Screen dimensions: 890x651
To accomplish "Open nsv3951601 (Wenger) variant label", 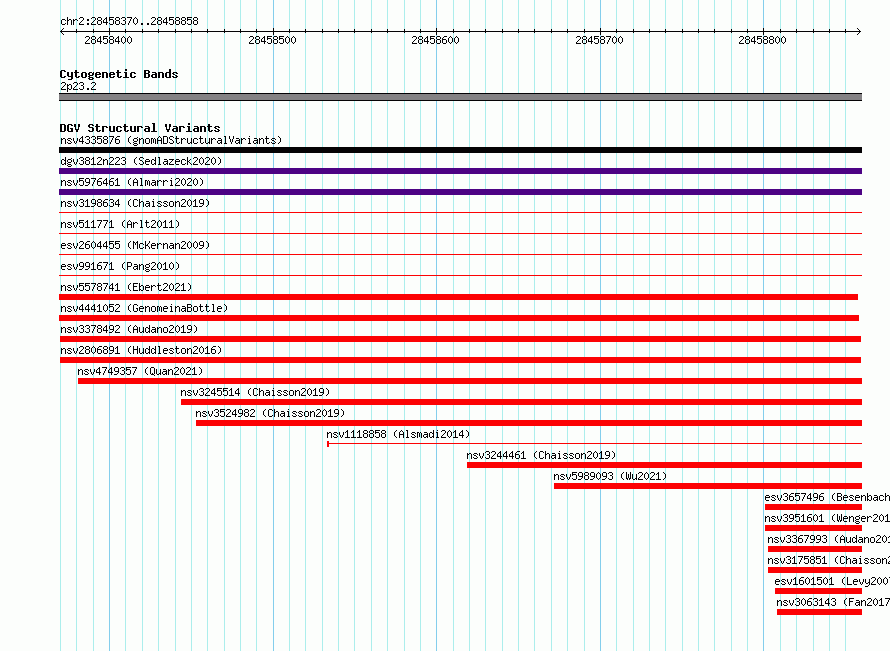I will (827, 518).
